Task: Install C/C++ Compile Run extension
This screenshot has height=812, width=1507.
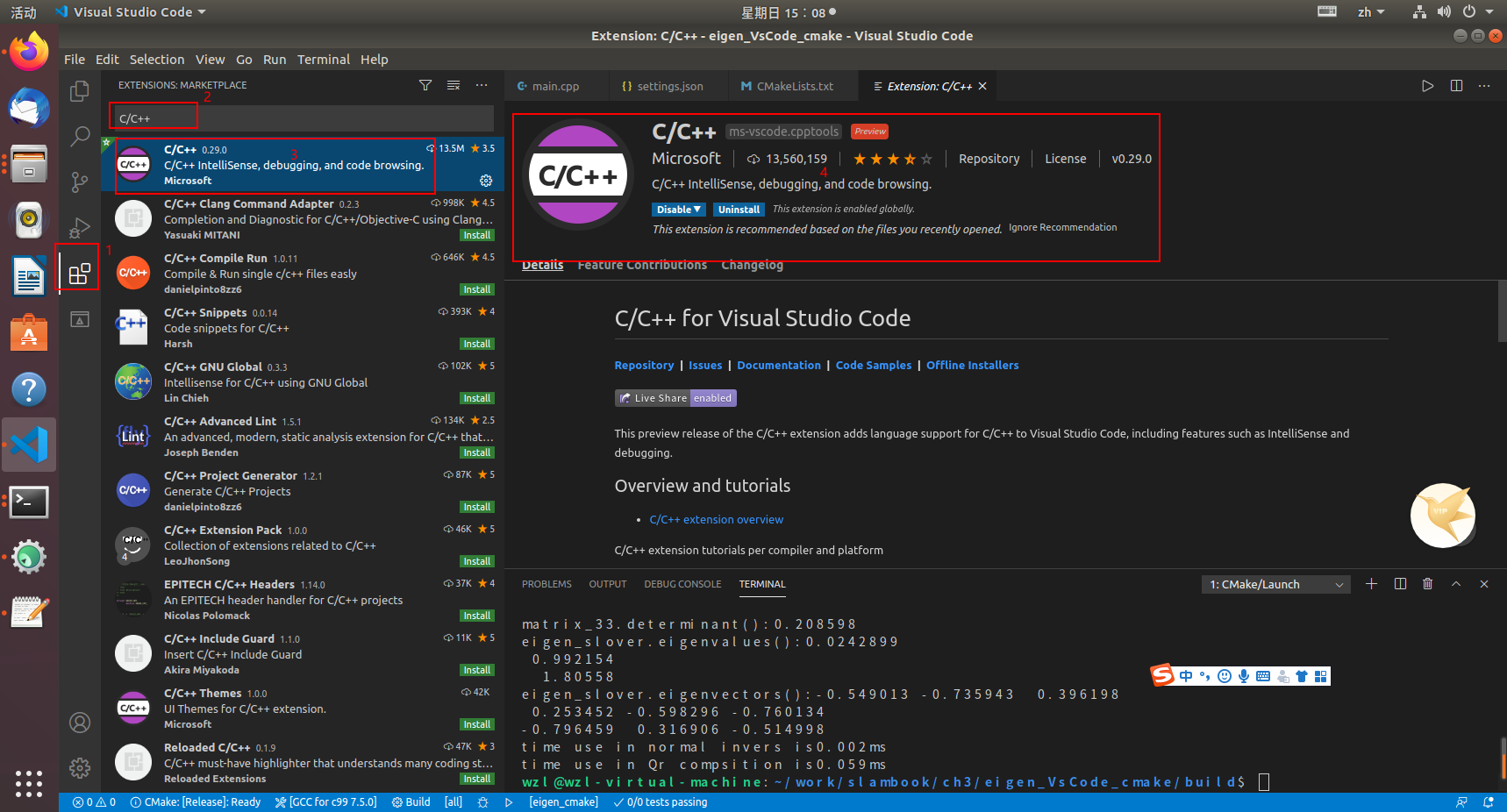Action: tap(477, 289)
